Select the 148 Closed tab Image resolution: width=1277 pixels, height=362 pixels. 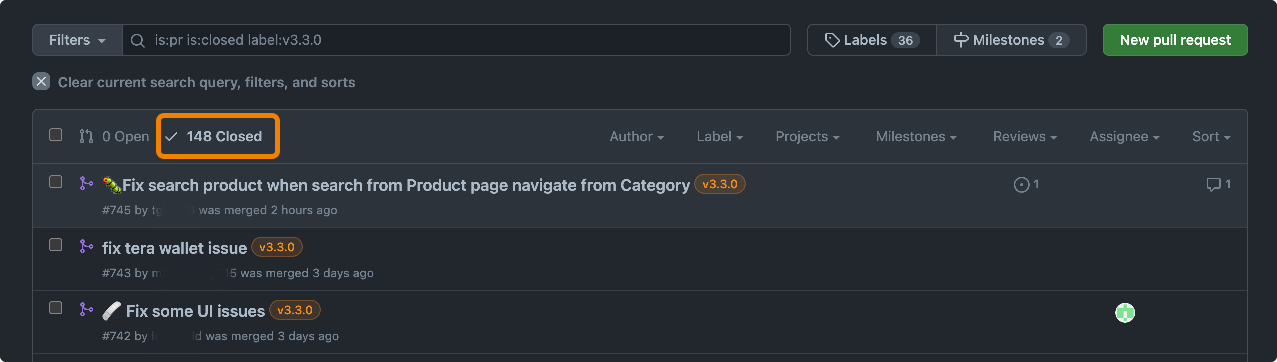click(217, 136)
